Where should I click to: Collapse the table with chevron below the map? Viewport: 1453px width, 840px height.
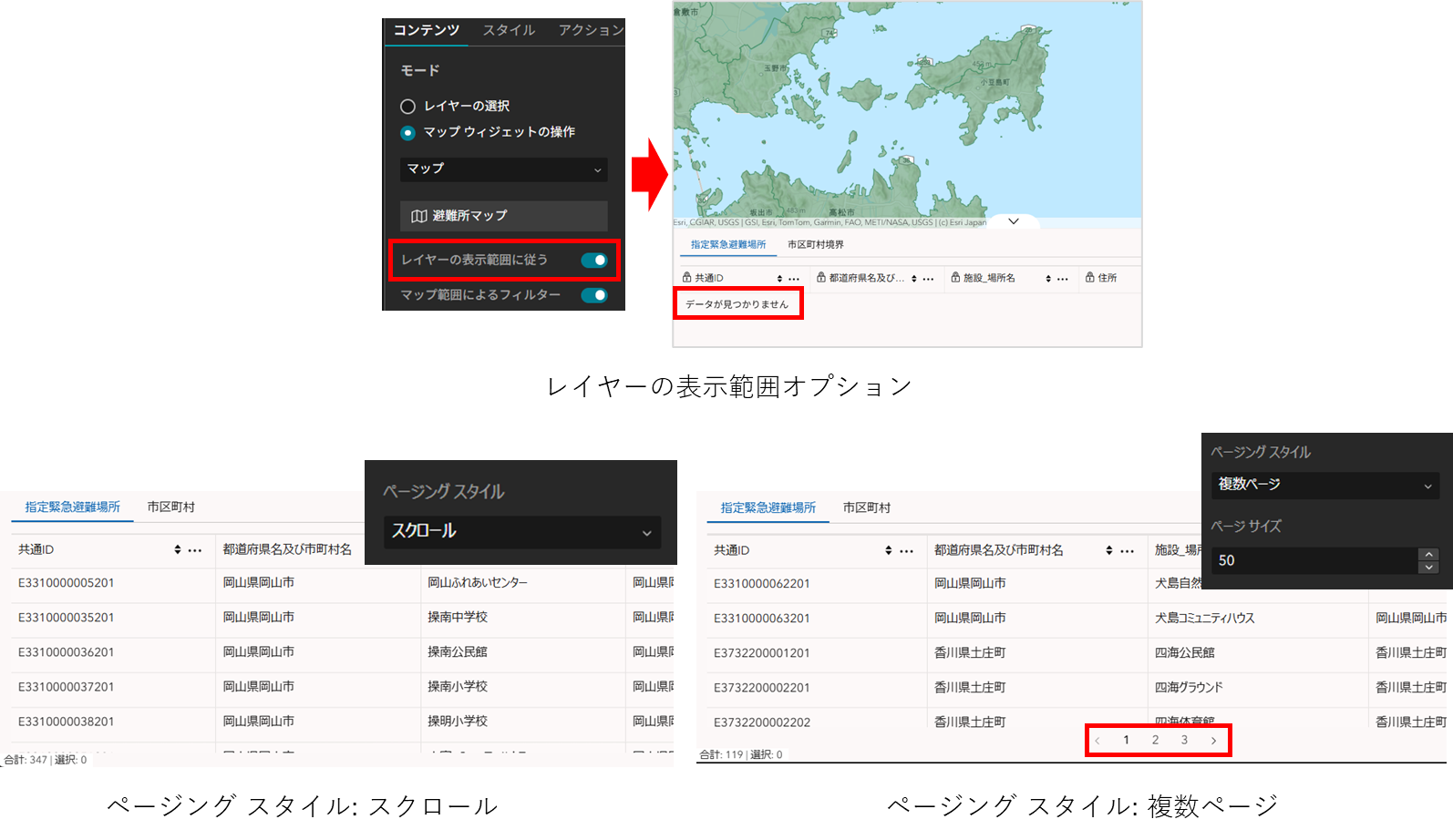[x=1013, y=221]
